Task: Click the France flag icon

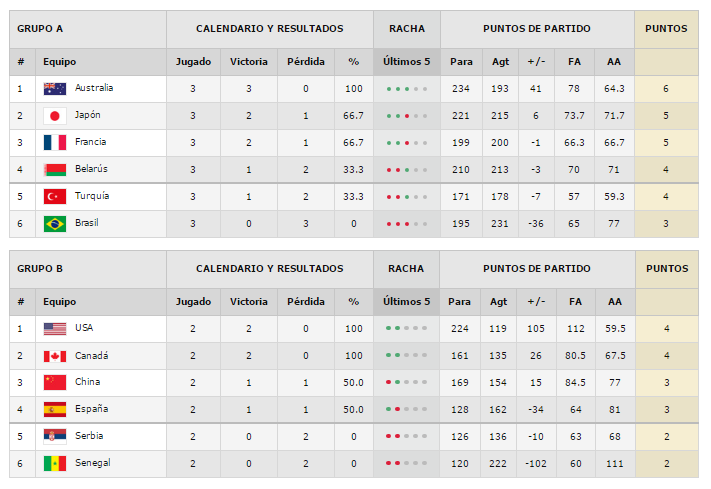Action: coord(55,142)
